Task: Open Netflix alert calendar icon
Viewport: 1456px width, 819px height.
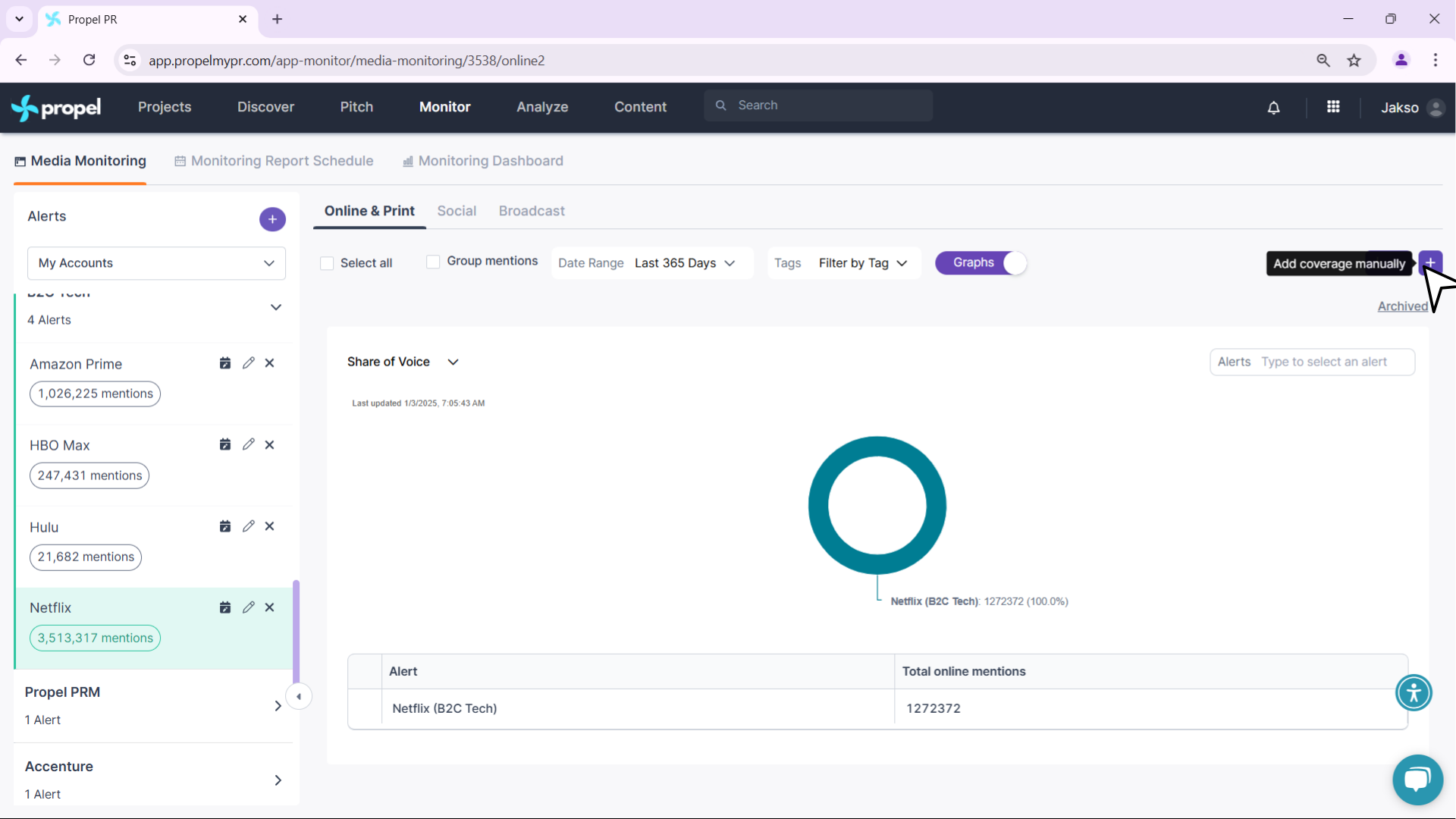Action: coord(225,607)
